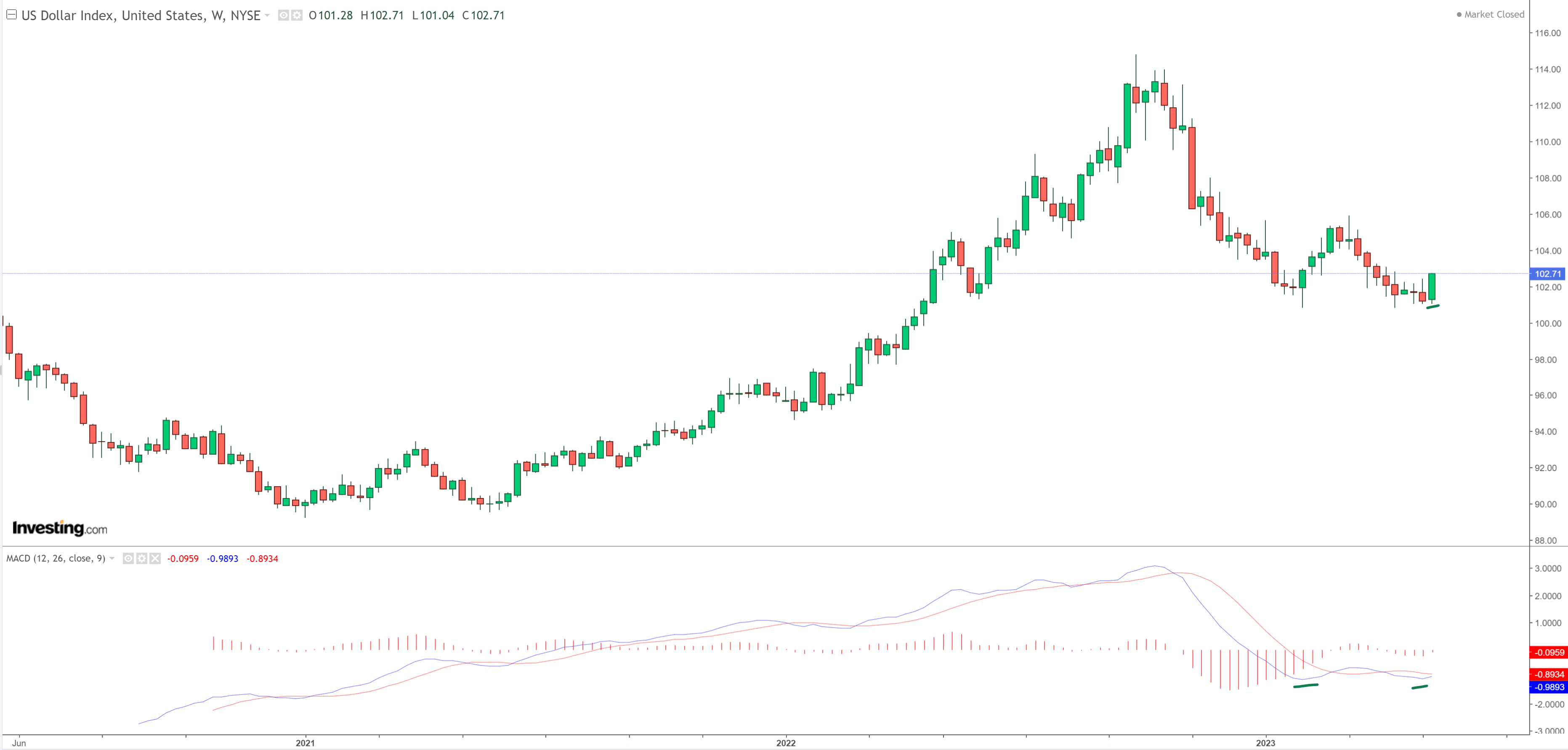This screenshot has height=750, width=1568.
Task: Open the MACD indicator settings gear
Action: [x=142, y=558]
